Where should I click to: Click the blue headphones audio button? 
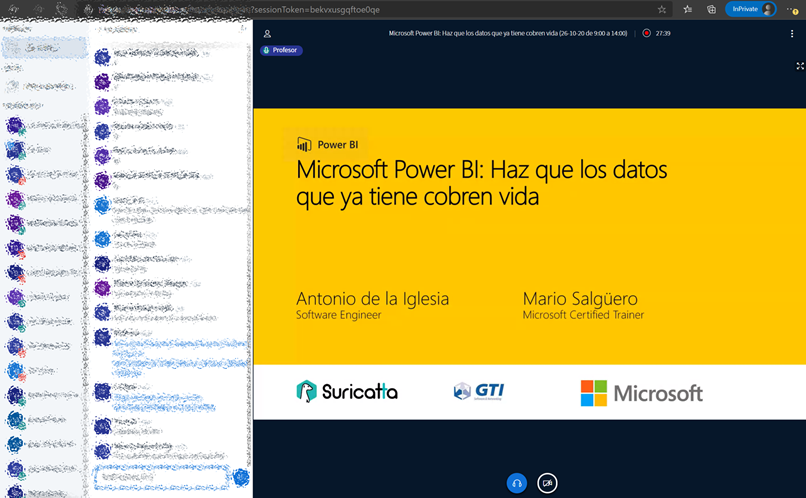pos(516,483)
